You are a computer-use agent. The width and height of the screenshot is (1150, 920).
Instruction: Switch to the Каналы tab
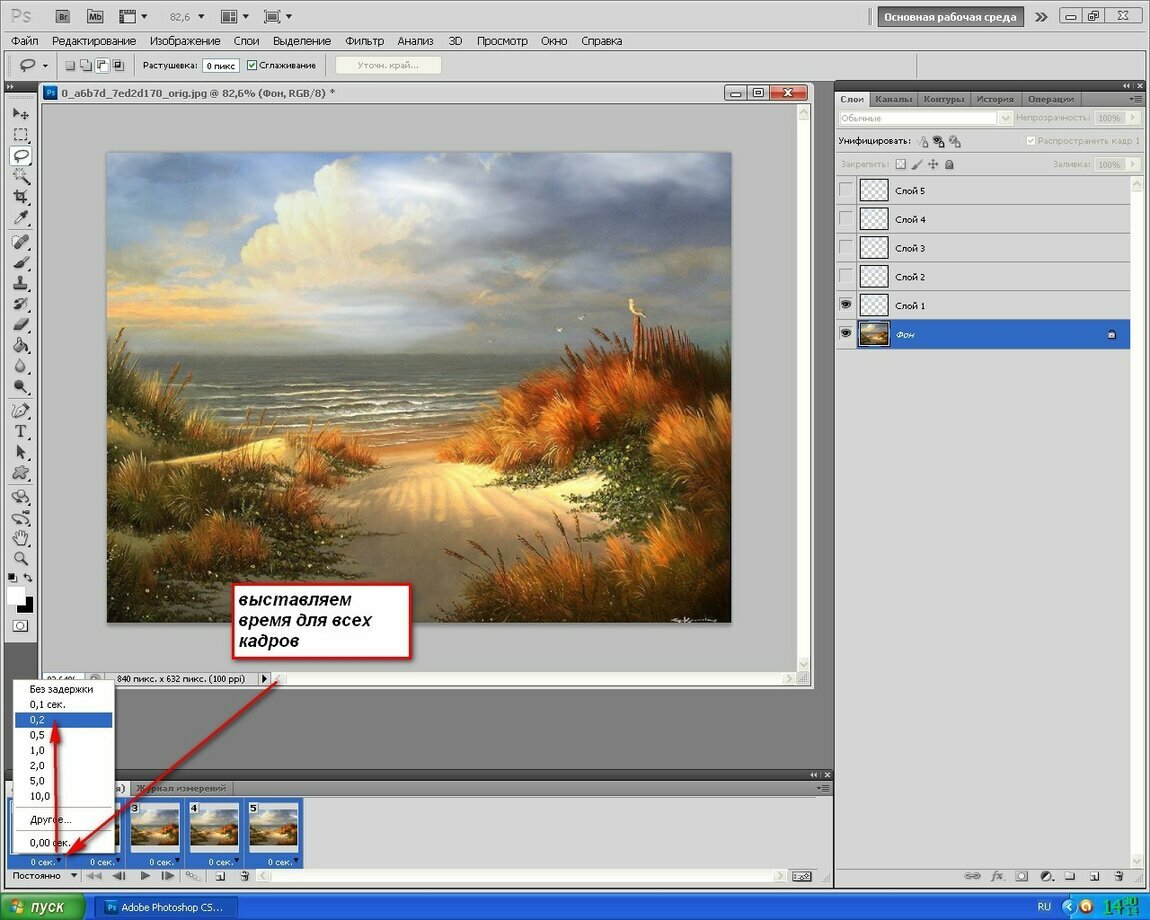point(893,99)
